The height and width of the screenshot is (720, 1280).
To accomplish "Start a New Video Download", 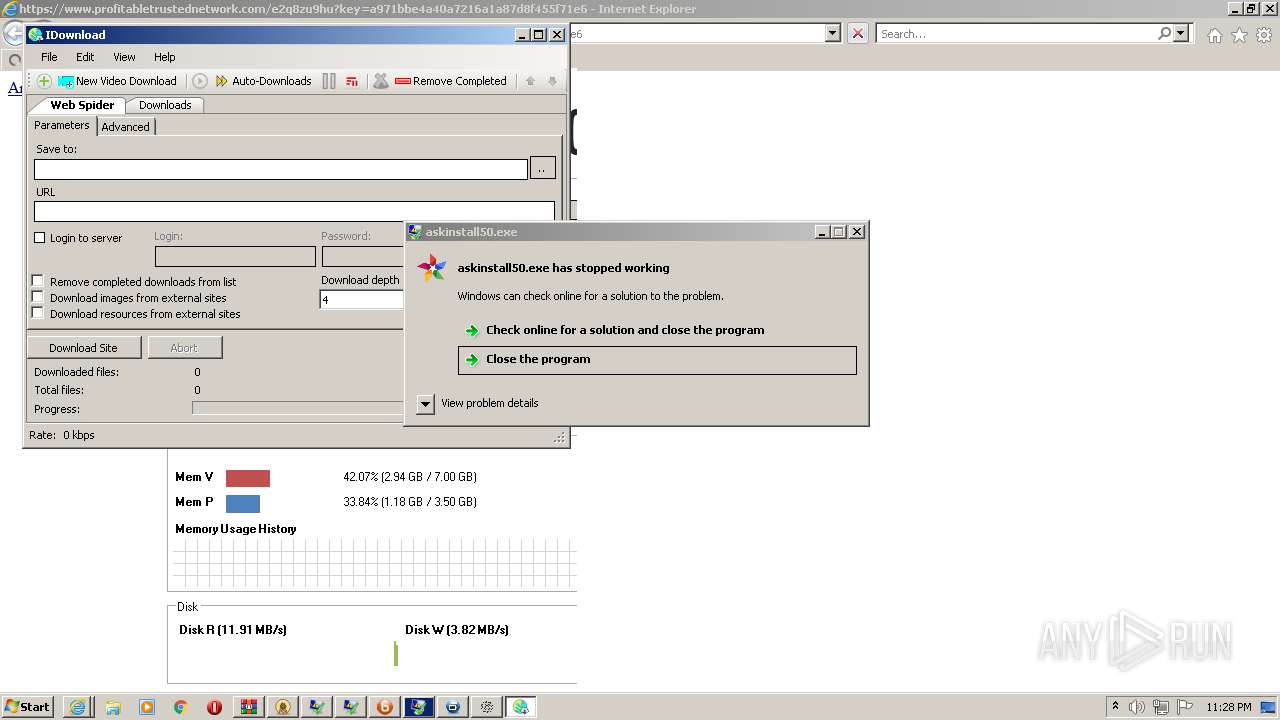I will click(117, 81).
